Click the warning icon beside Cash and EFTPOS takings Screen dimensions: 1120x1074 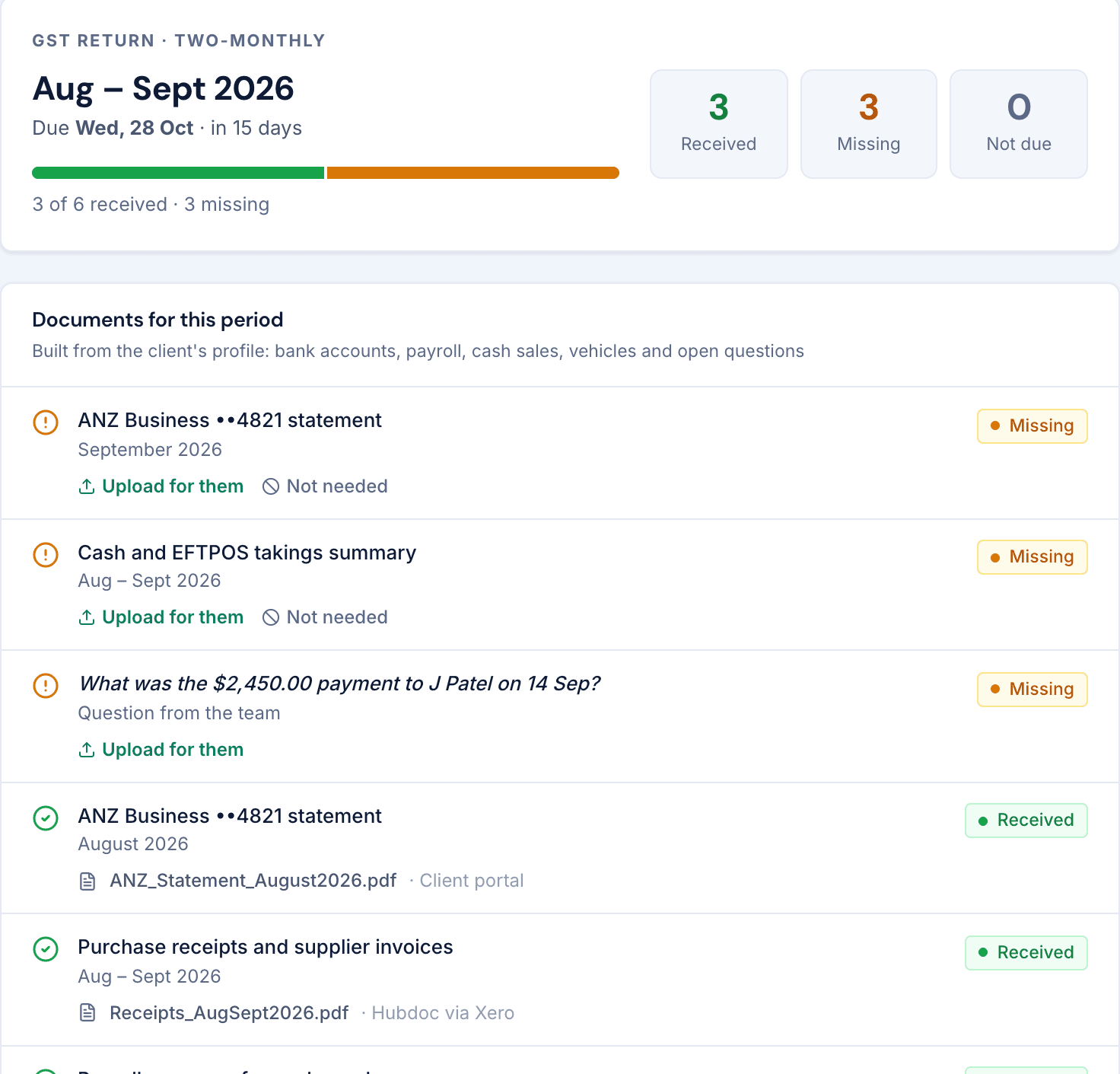[46, 555]
